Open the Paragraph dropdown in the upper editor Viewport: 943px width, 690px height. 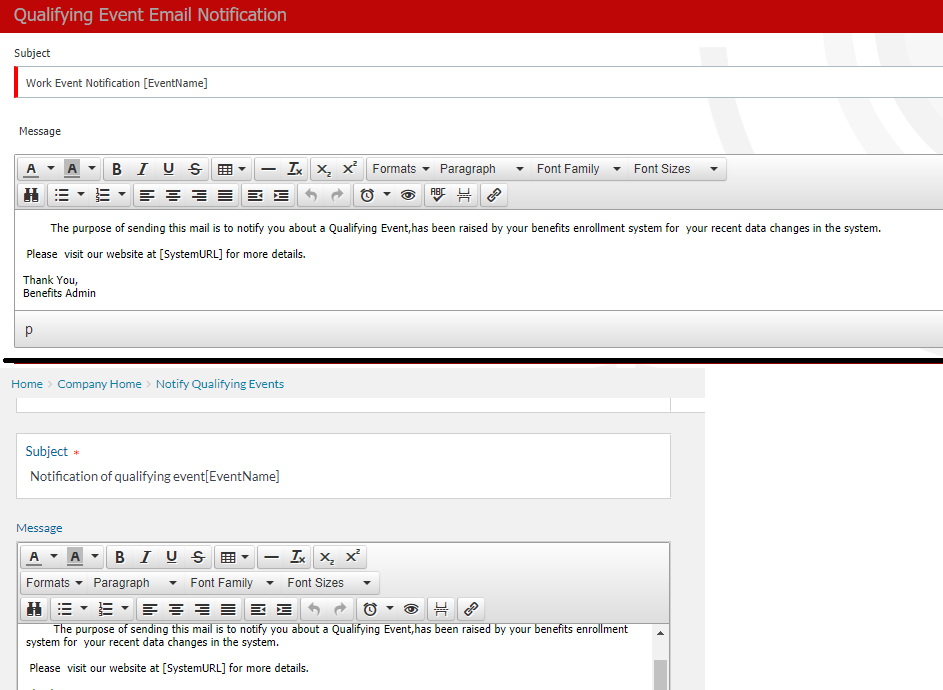[481, 169]
